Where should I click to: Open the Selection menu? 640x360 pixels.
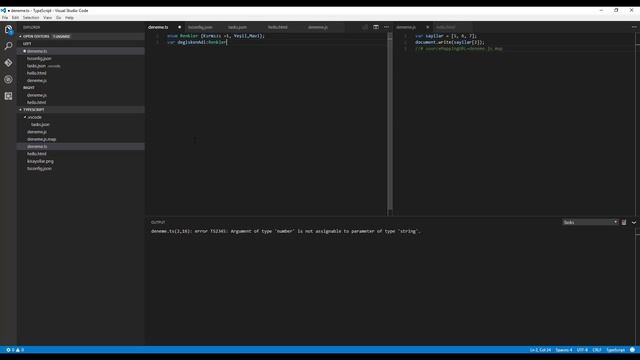(x=31, y=18)
